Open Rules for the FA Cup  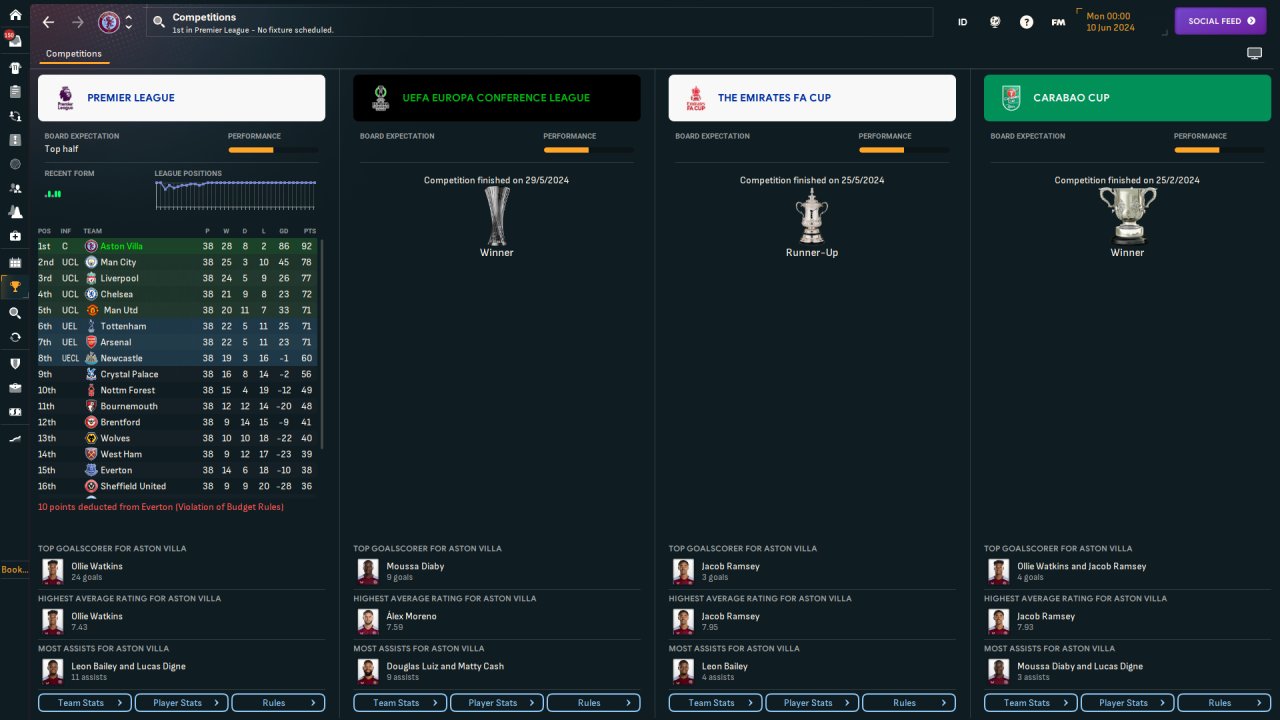[x=909, y=703]
